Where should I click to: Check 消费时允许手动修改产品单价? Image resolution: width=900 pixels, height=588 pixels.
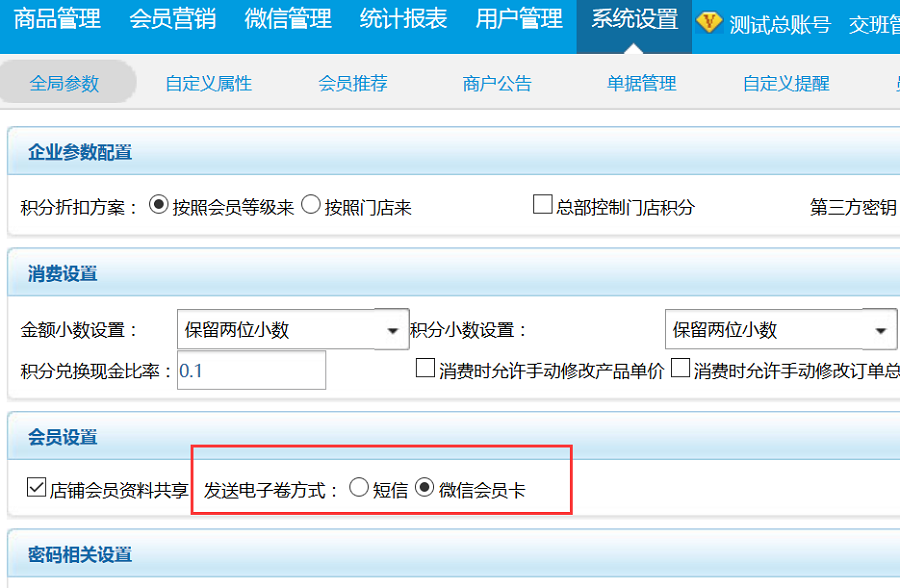click(x=425, y=369)
